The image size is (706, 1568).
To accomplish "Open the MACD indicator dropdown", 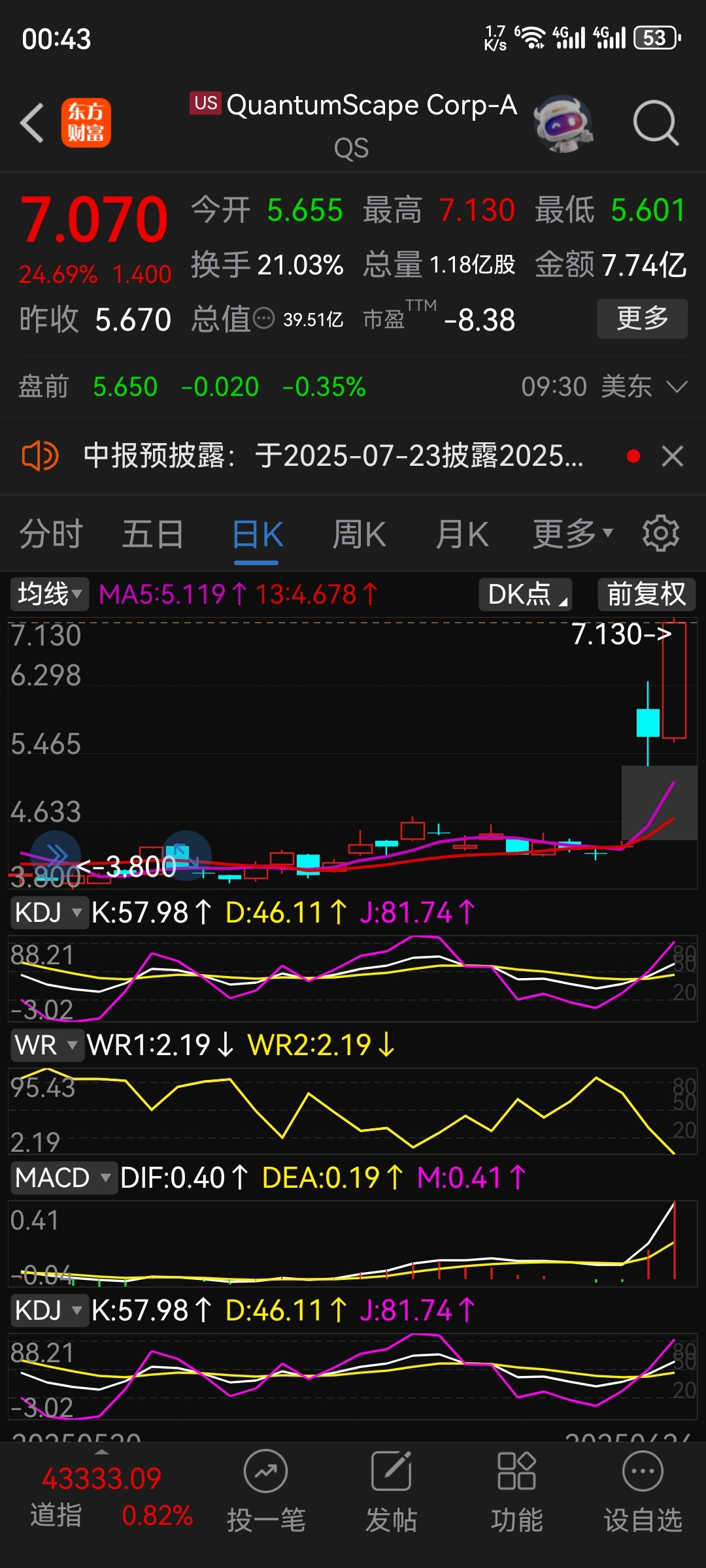I will (63, 1177).
